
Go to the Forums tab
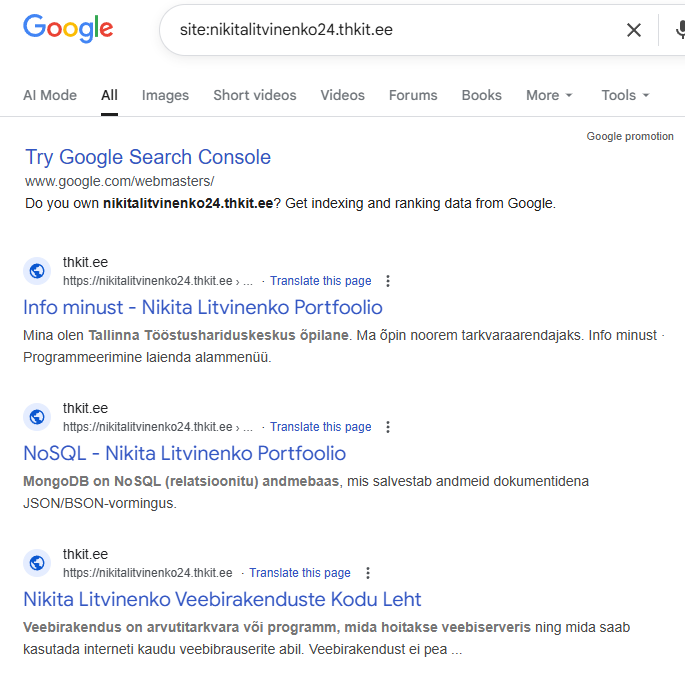[413, 95]
